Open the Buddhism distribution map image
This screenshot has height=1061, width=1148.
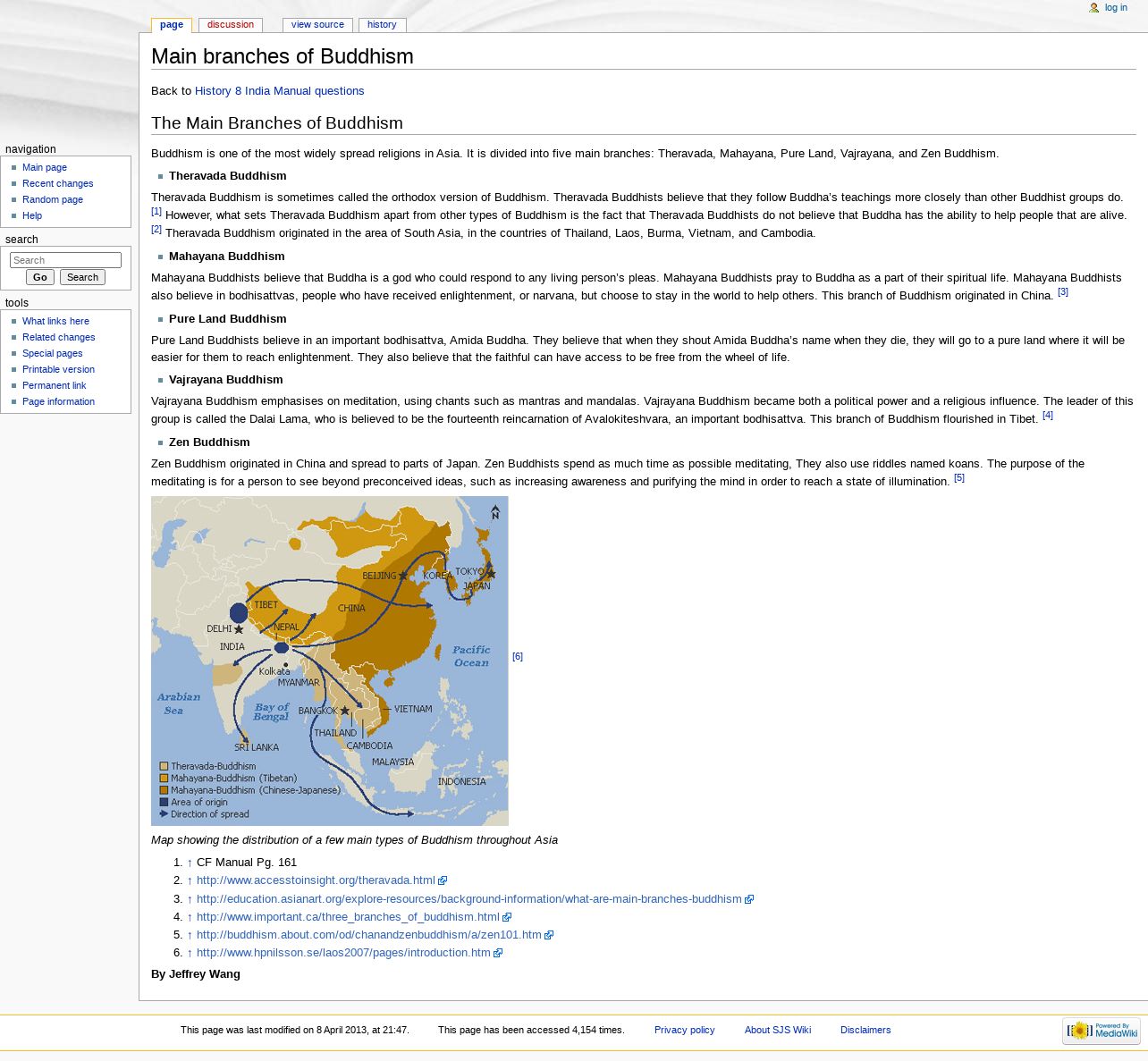tap(330, 661)
